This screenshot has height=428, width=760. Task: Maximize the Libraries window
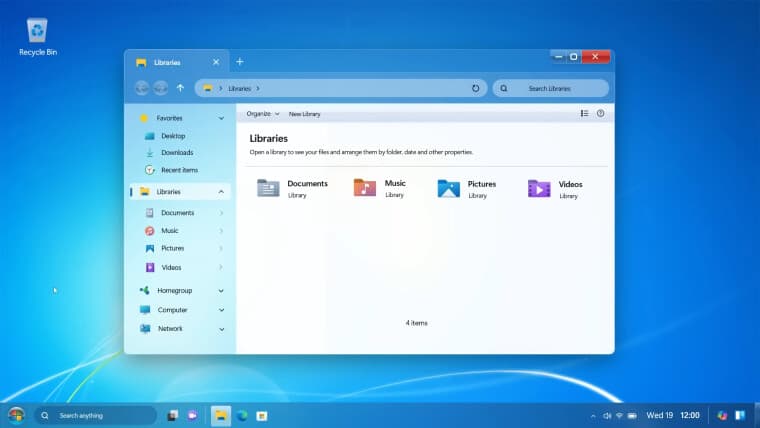pyautogui.click(x=573, y=57)
